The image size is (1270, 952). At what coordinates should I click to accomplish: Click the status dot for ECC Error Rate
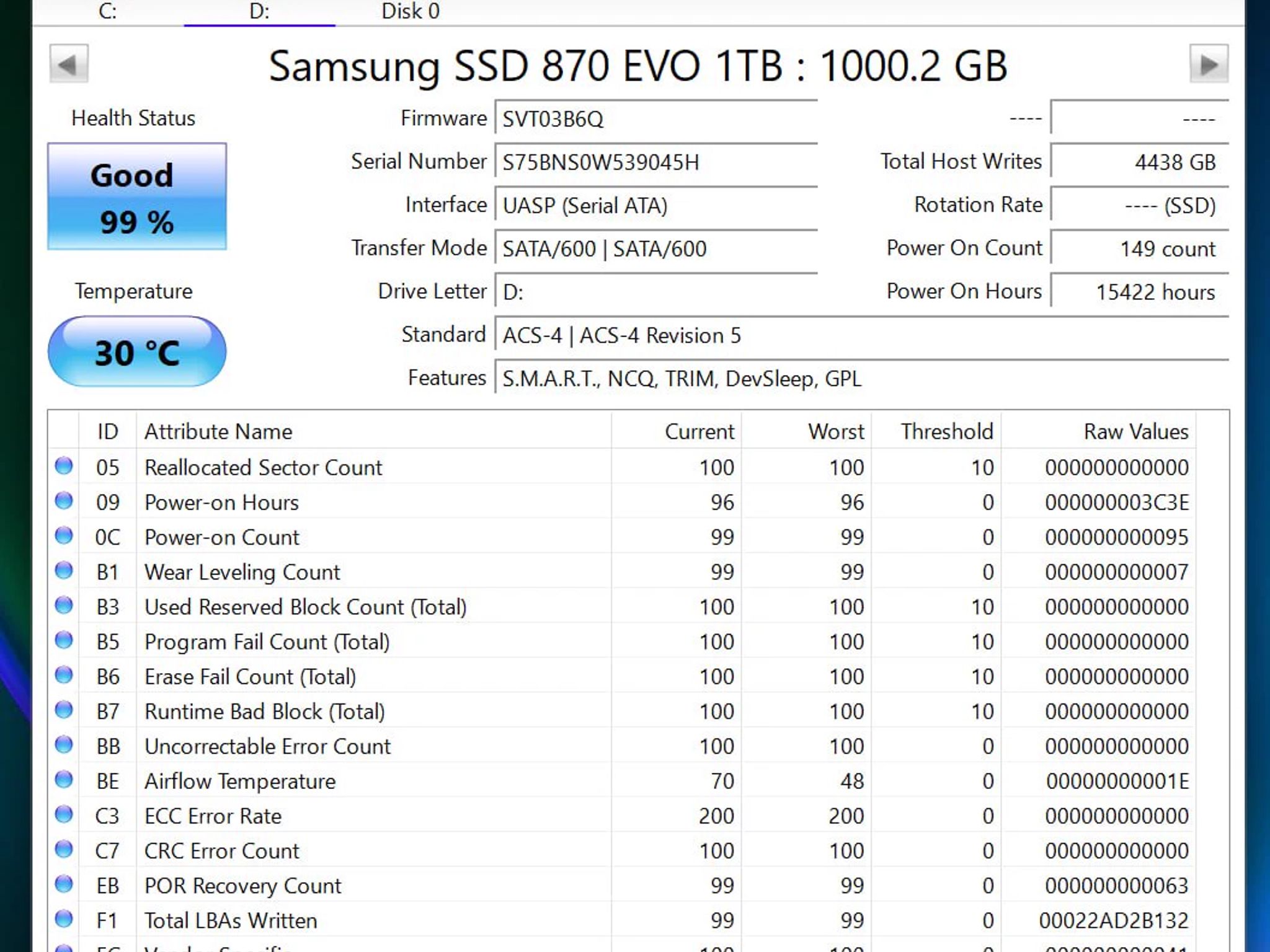(x=64, y=814)
